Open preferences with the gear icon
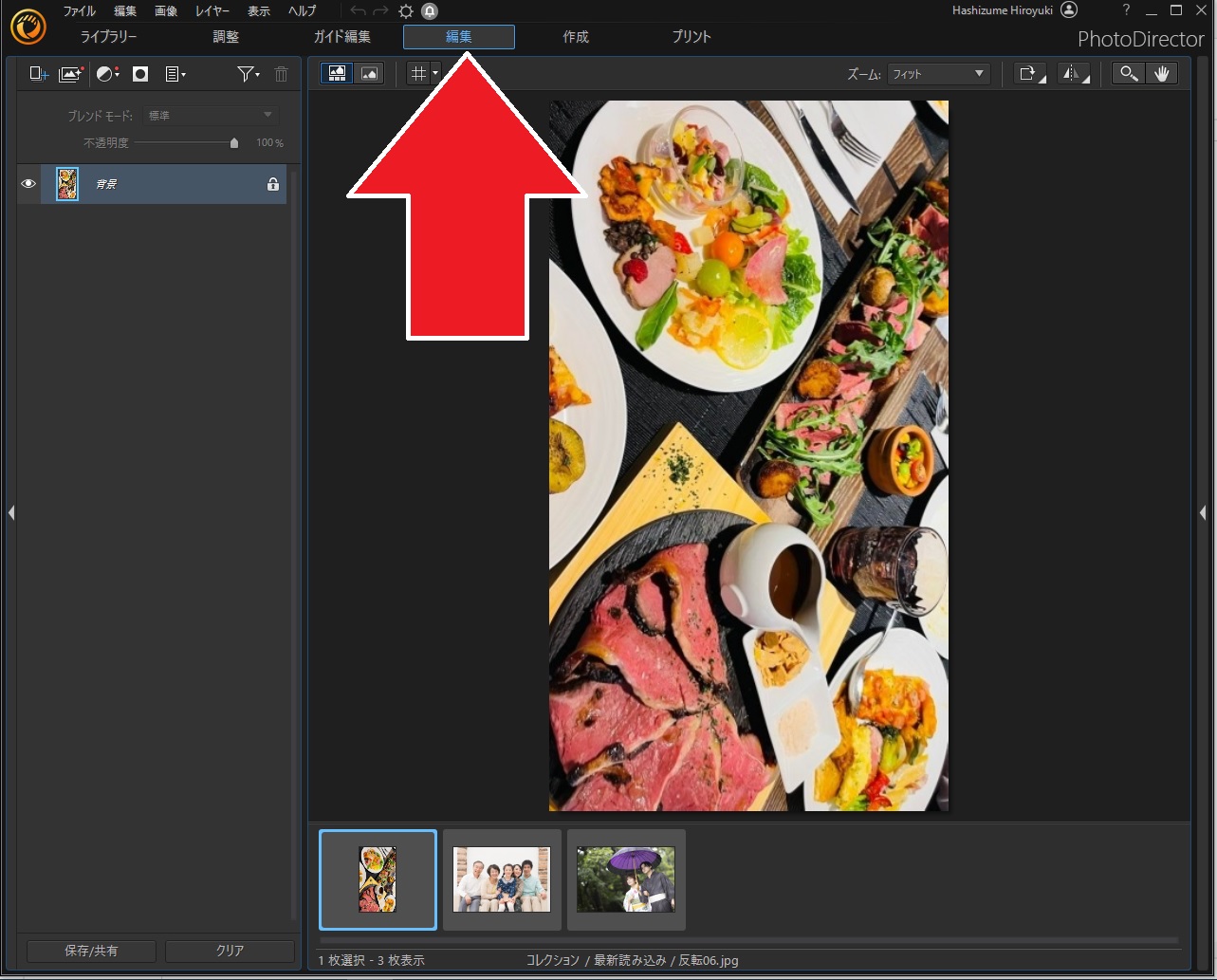The width and height of the screenshot is (1217, 980). [x=406, y=11]
